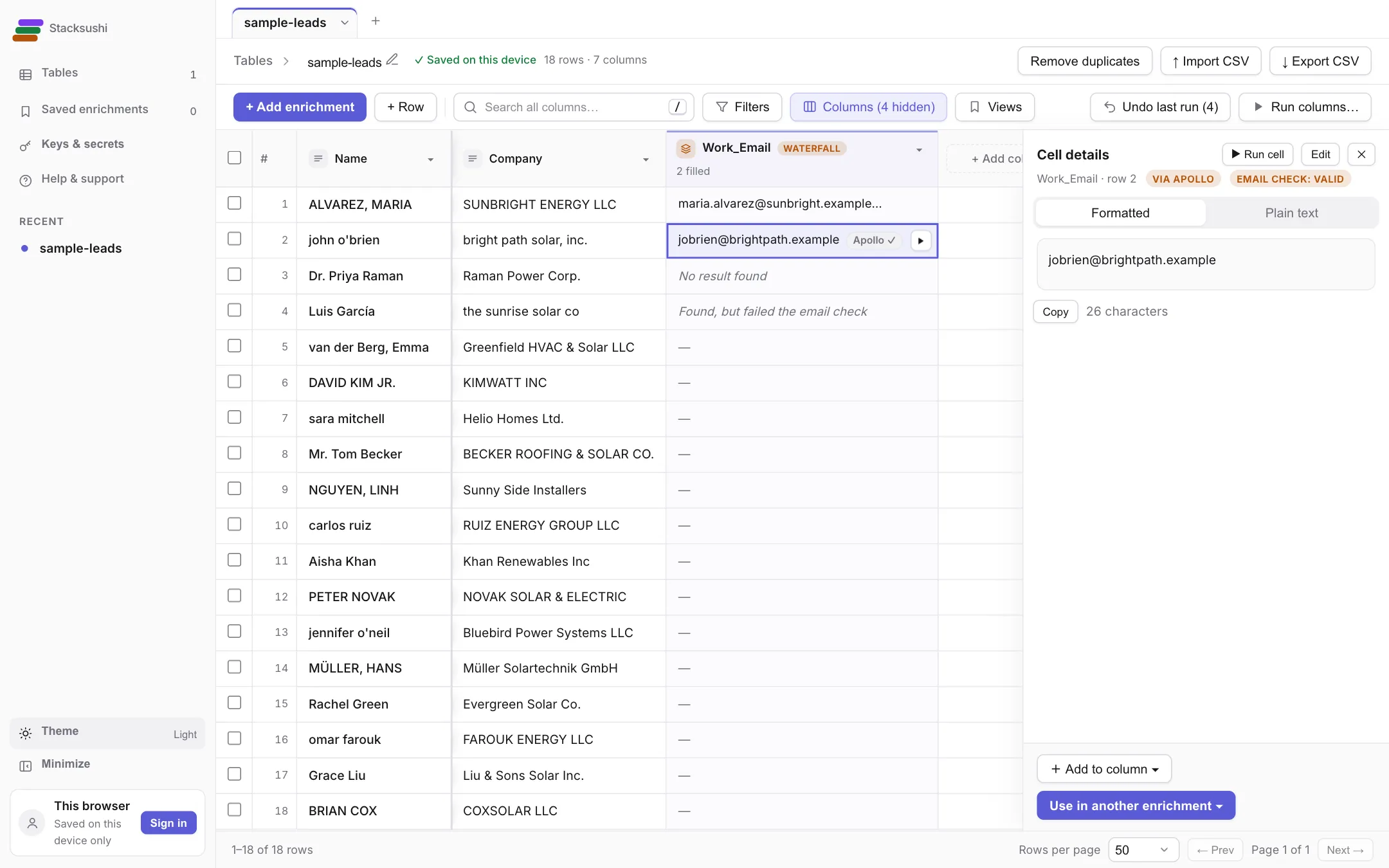Click the Company column text-type icon
Screen dimensions: 1389x868
point(473,158)
